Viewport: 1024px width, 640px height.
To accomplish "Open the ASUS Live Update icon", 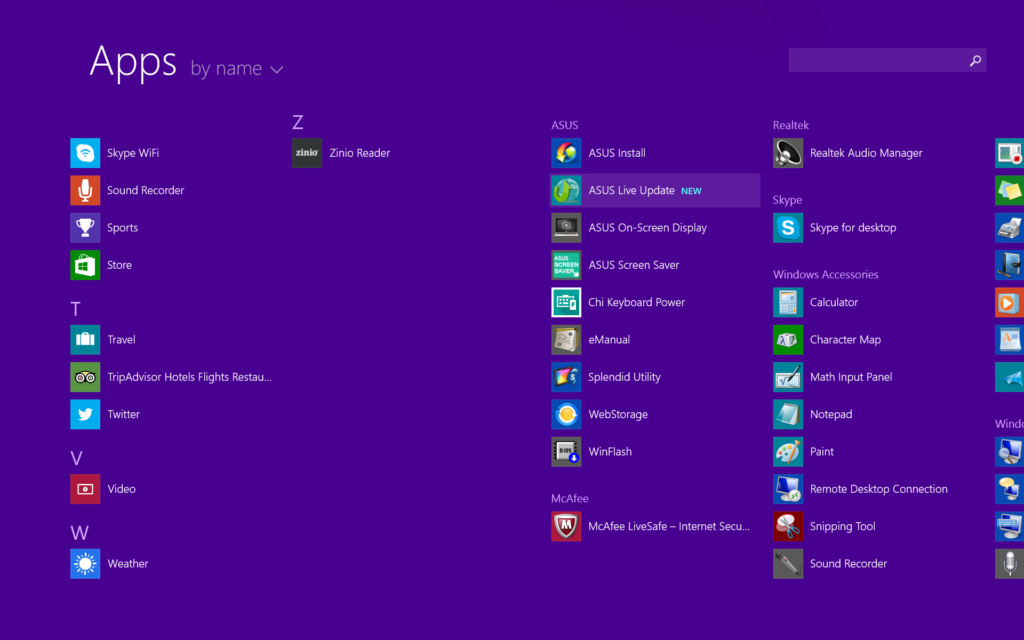I will click(566, 190).
